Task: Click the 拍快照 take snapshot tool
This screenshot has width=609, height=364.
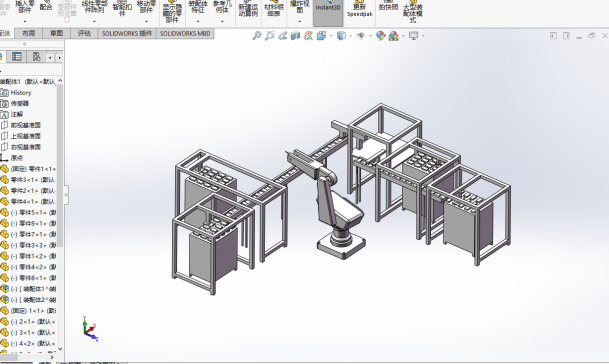Action: tap(388, 6)
